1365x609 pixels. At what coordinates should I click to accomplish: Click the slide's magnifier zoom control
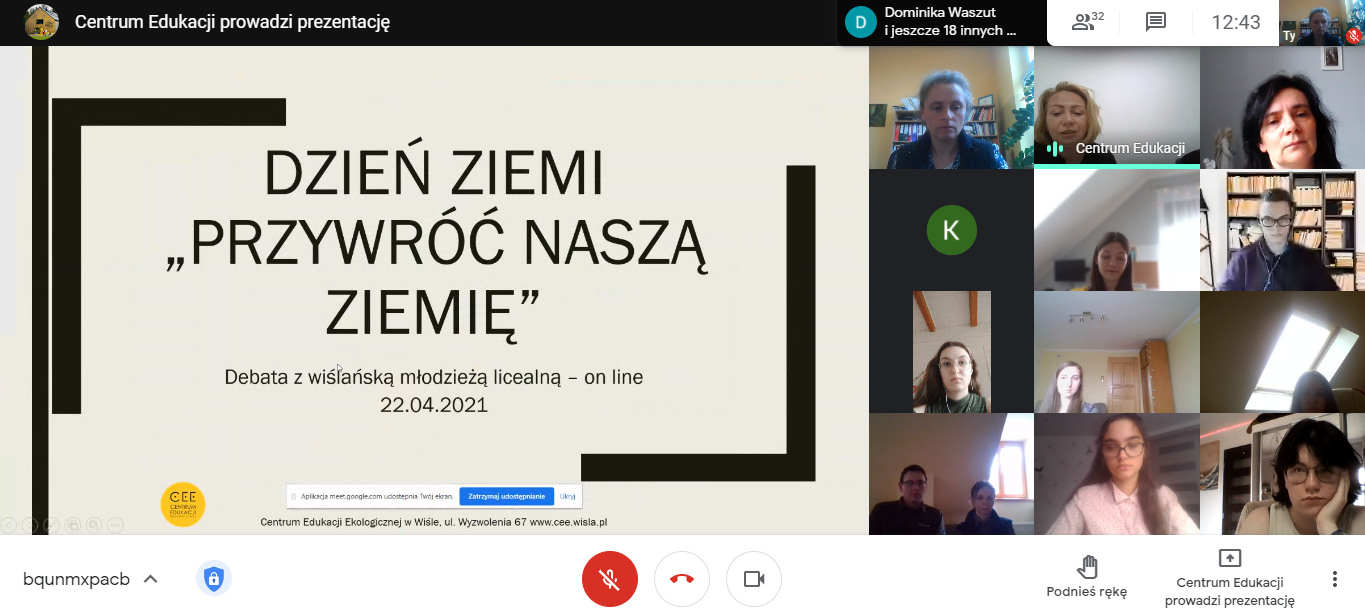pos(92,524)
